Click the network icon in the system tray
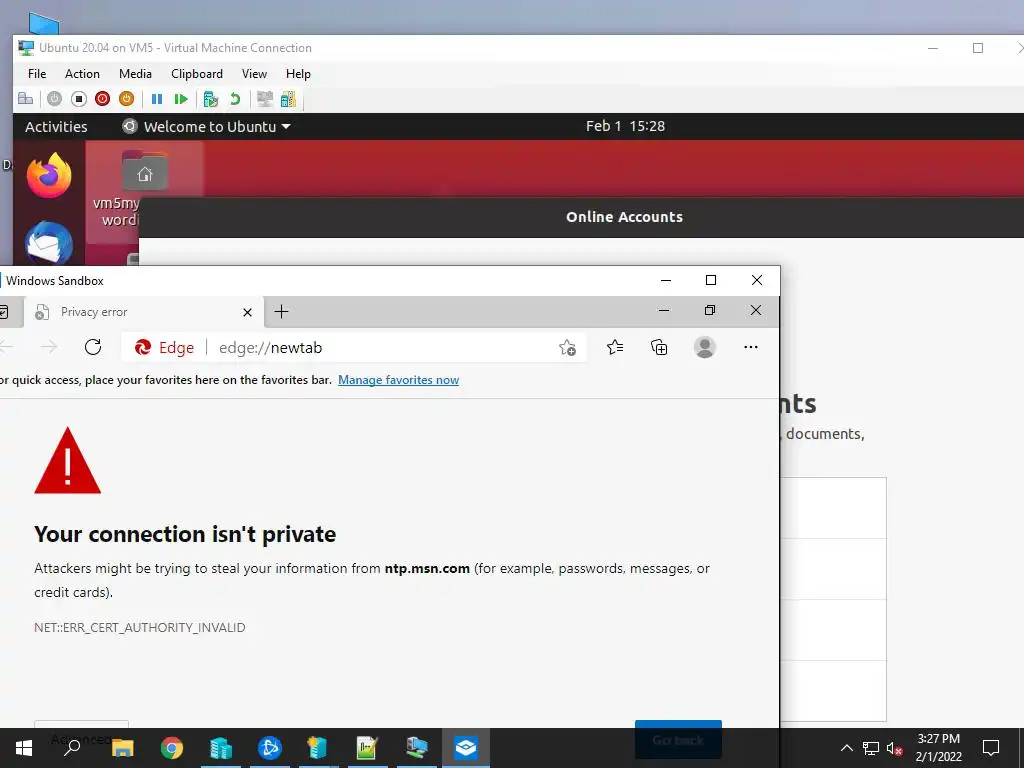The height and width of the screenshot is (768, 1024). [x=871, y=748]
